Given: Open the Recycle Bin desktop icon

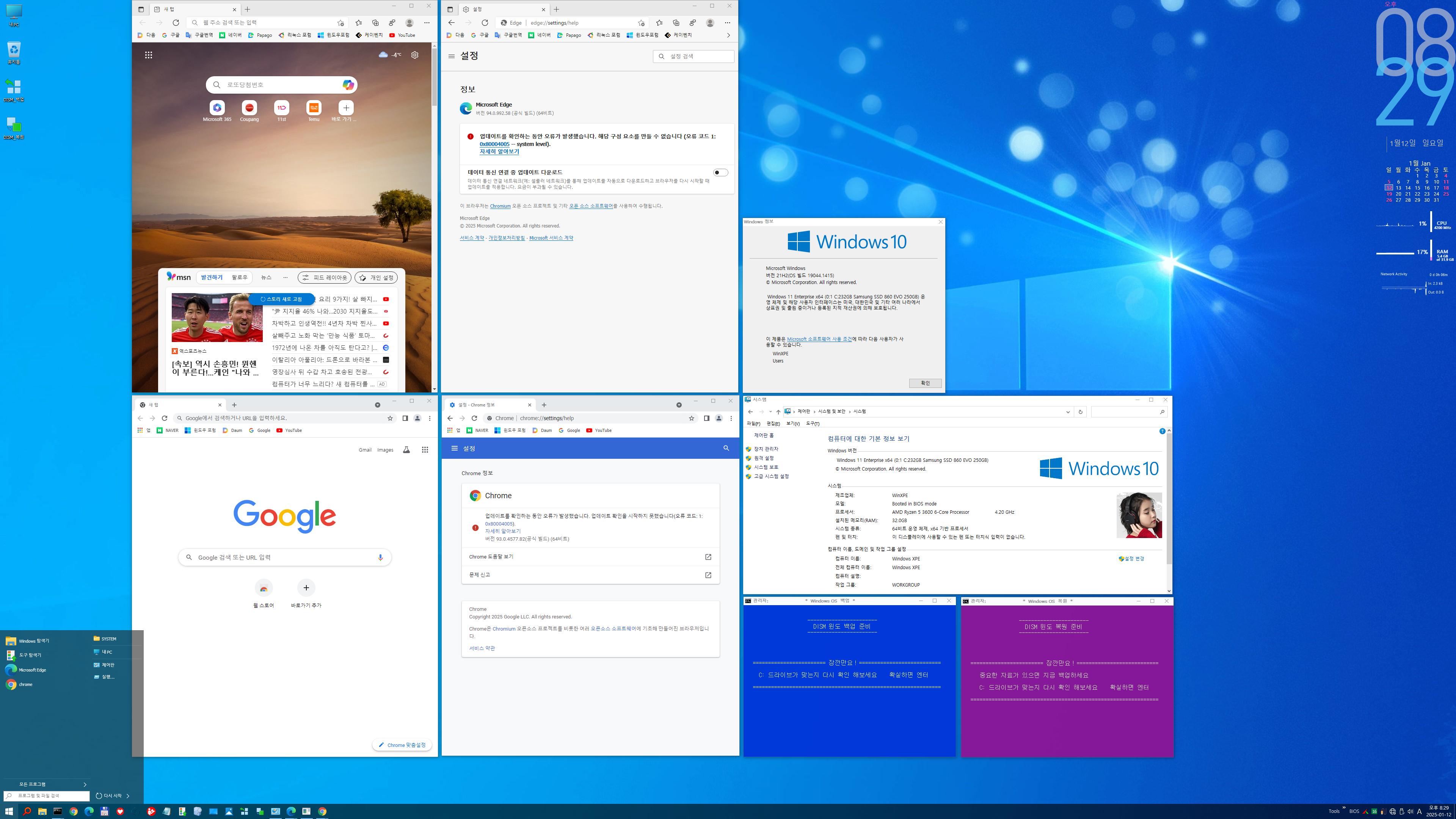Looking at the screenshot, I should click(14, 53).
